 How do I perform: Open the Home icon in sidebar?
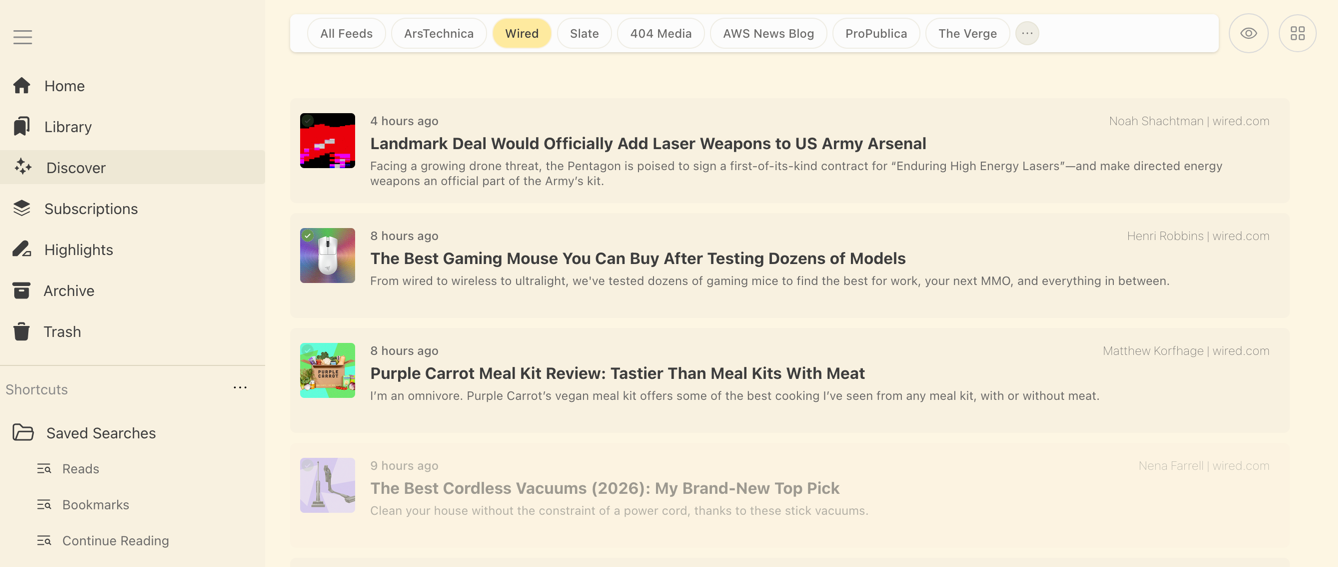22,86
